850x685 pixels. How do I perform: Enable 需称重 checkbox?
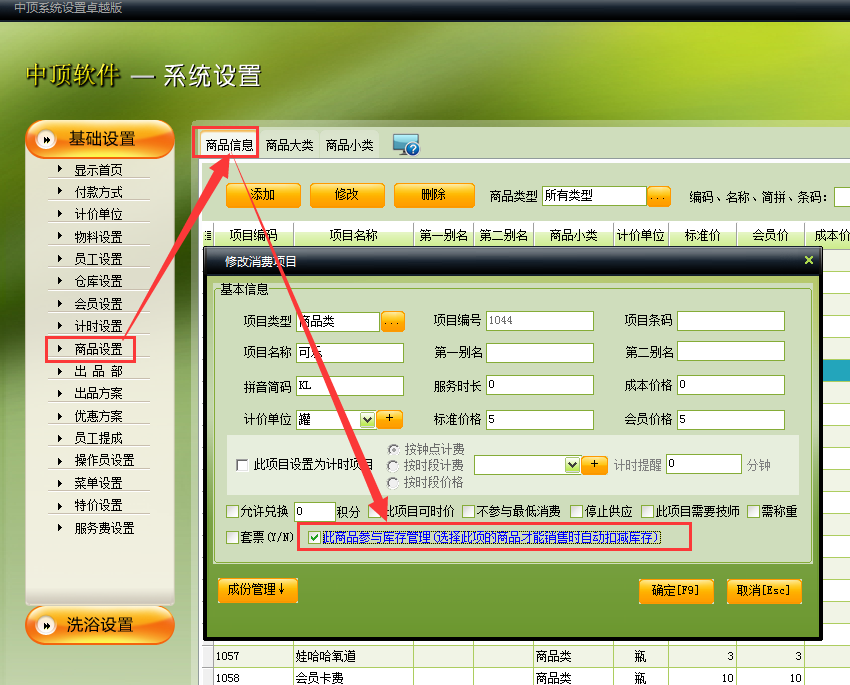point(754,511)
